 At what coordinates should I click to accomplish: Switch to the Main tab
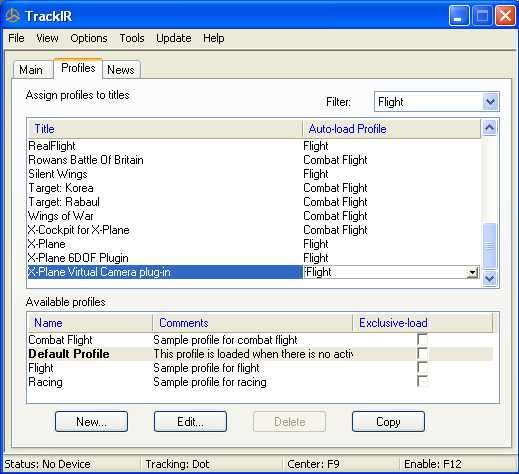click(32, 70)
